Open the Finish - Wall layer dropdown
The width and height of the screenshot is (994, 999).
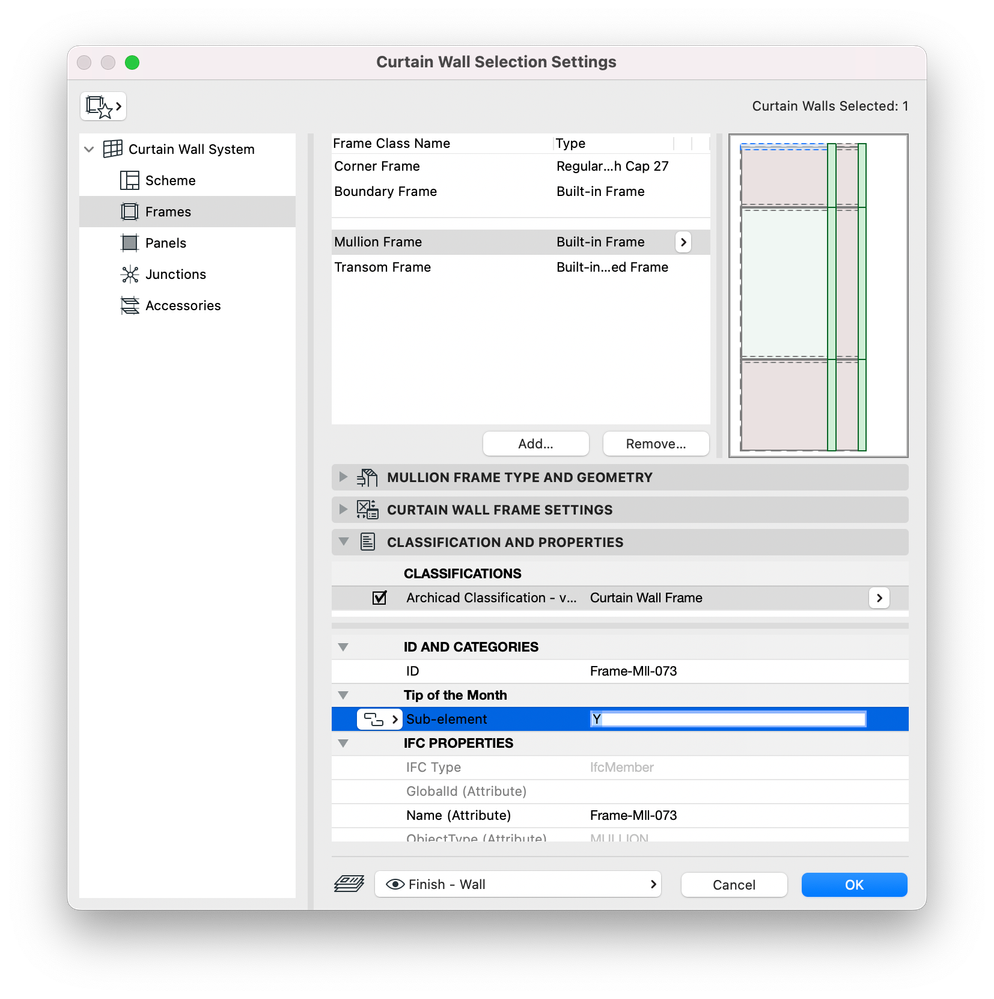[x=518, y=884]
